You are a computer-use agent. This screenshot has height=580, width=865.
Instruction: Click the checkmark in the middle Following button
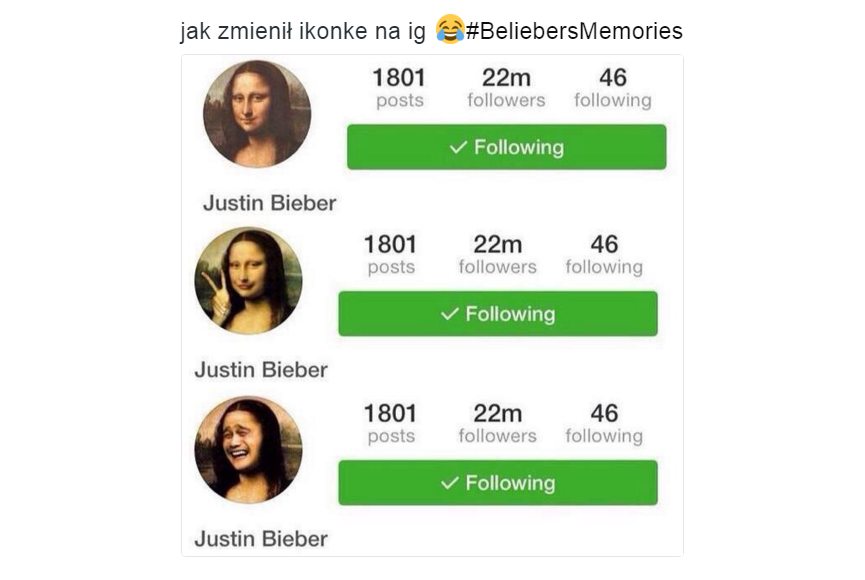(450, 314)
